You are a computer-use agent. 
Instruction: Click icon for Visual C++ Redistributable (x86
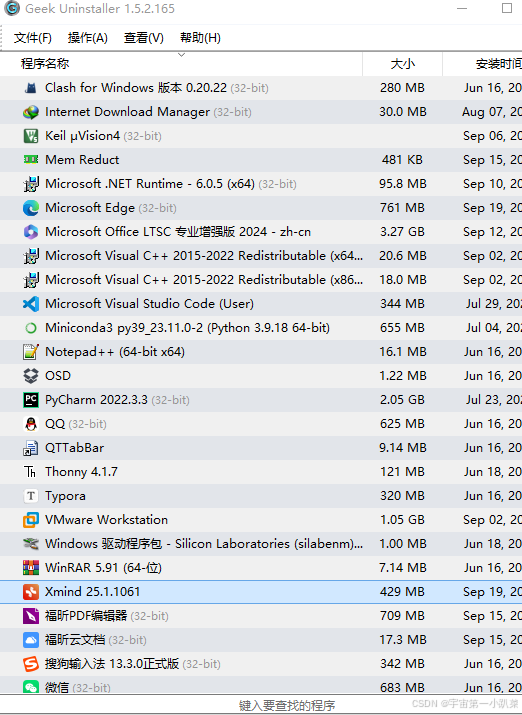coord(31,280)
